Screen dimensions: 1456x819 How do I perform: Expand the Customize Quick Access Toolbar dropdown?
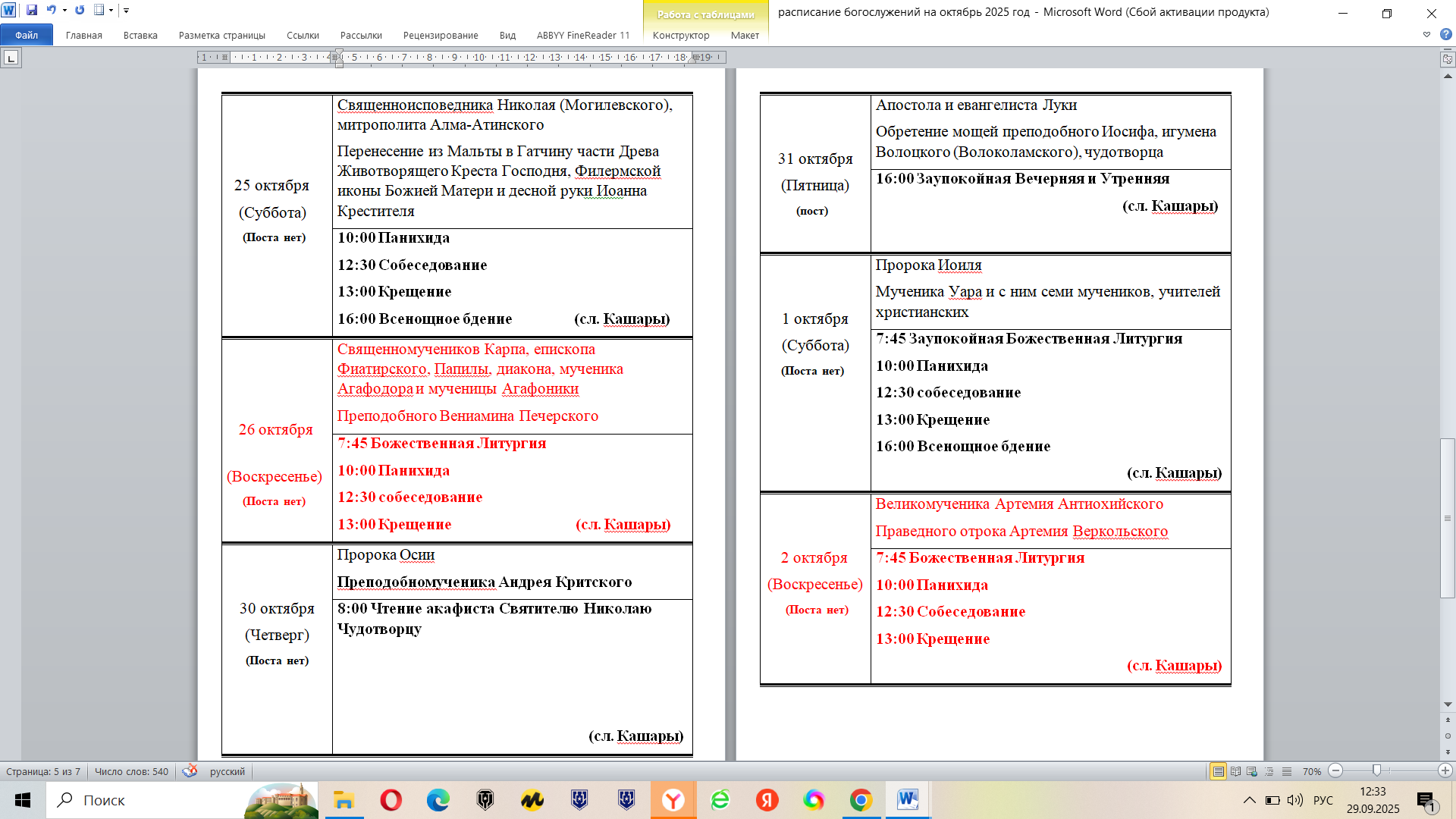click(127, 11)
